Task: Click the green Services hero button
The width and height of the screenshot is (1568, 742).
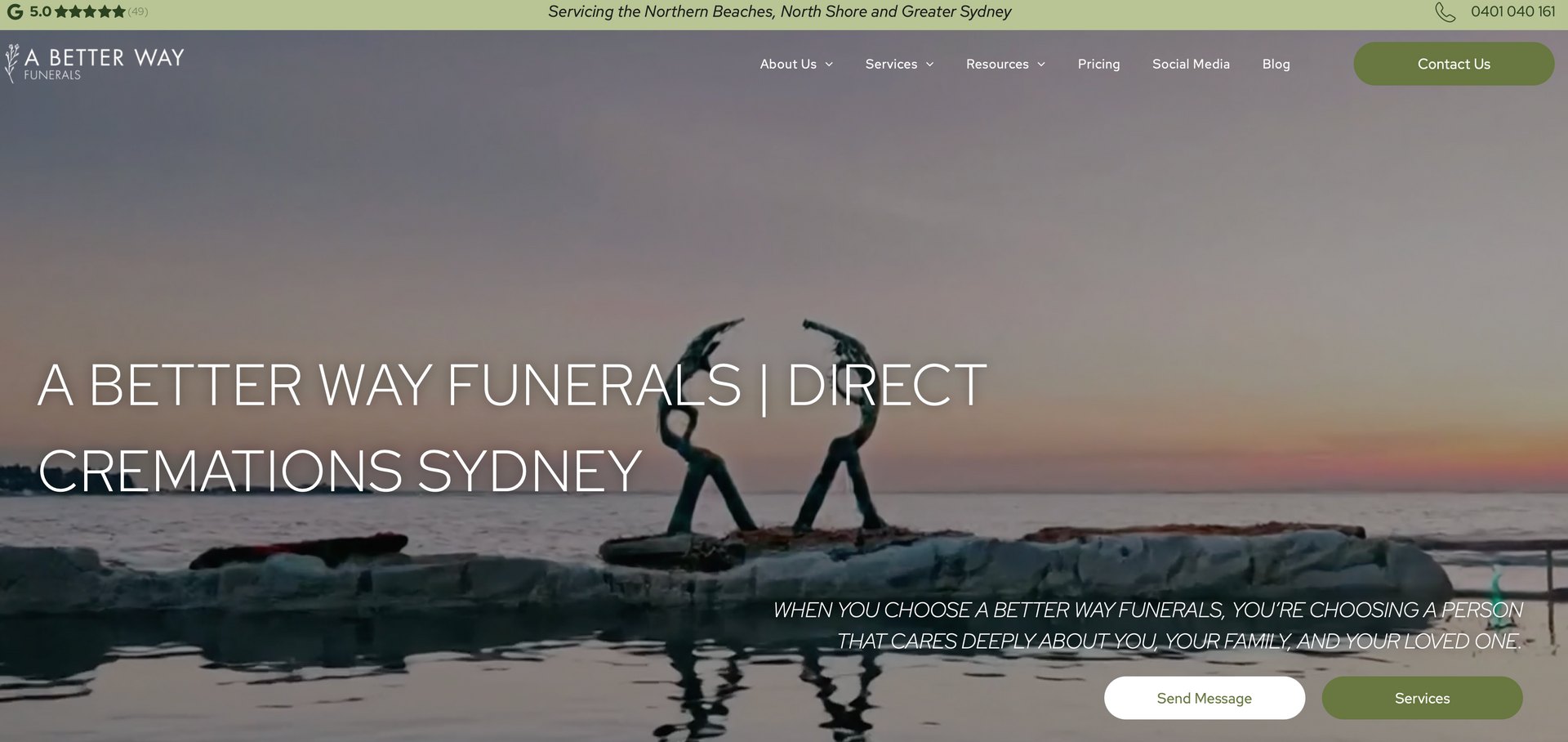Action: (1422, 698)
